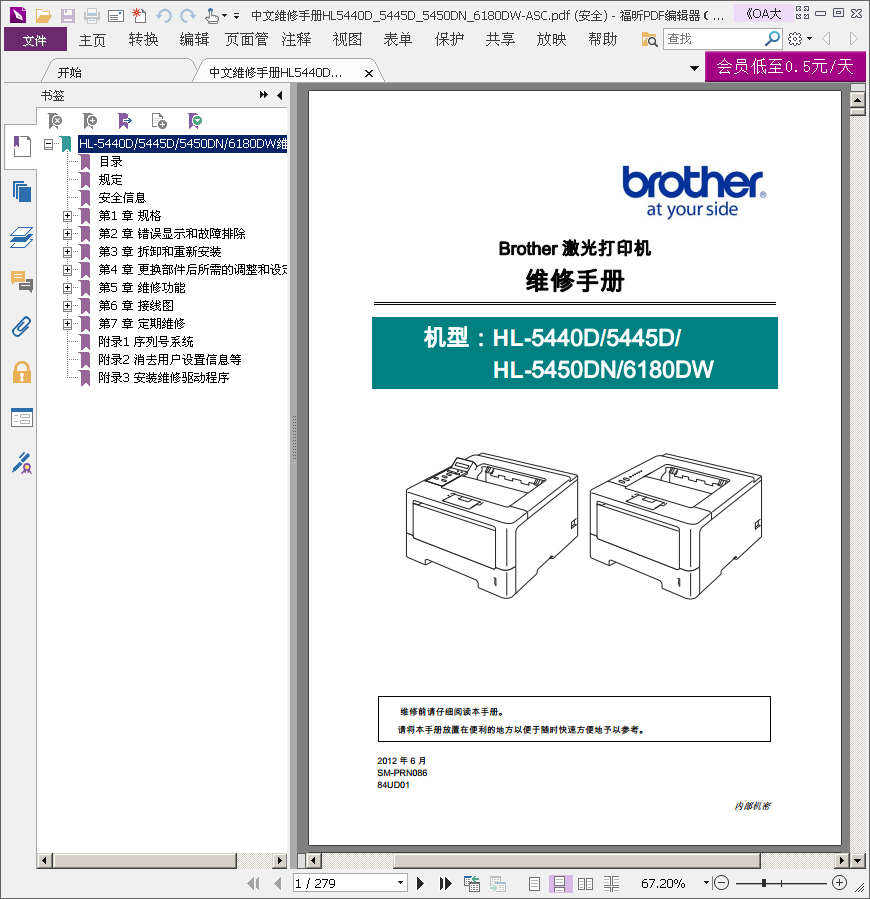This screenshot has height=899, width=870.
Task: Click the Save disk icon
Action: coord(68,16)
